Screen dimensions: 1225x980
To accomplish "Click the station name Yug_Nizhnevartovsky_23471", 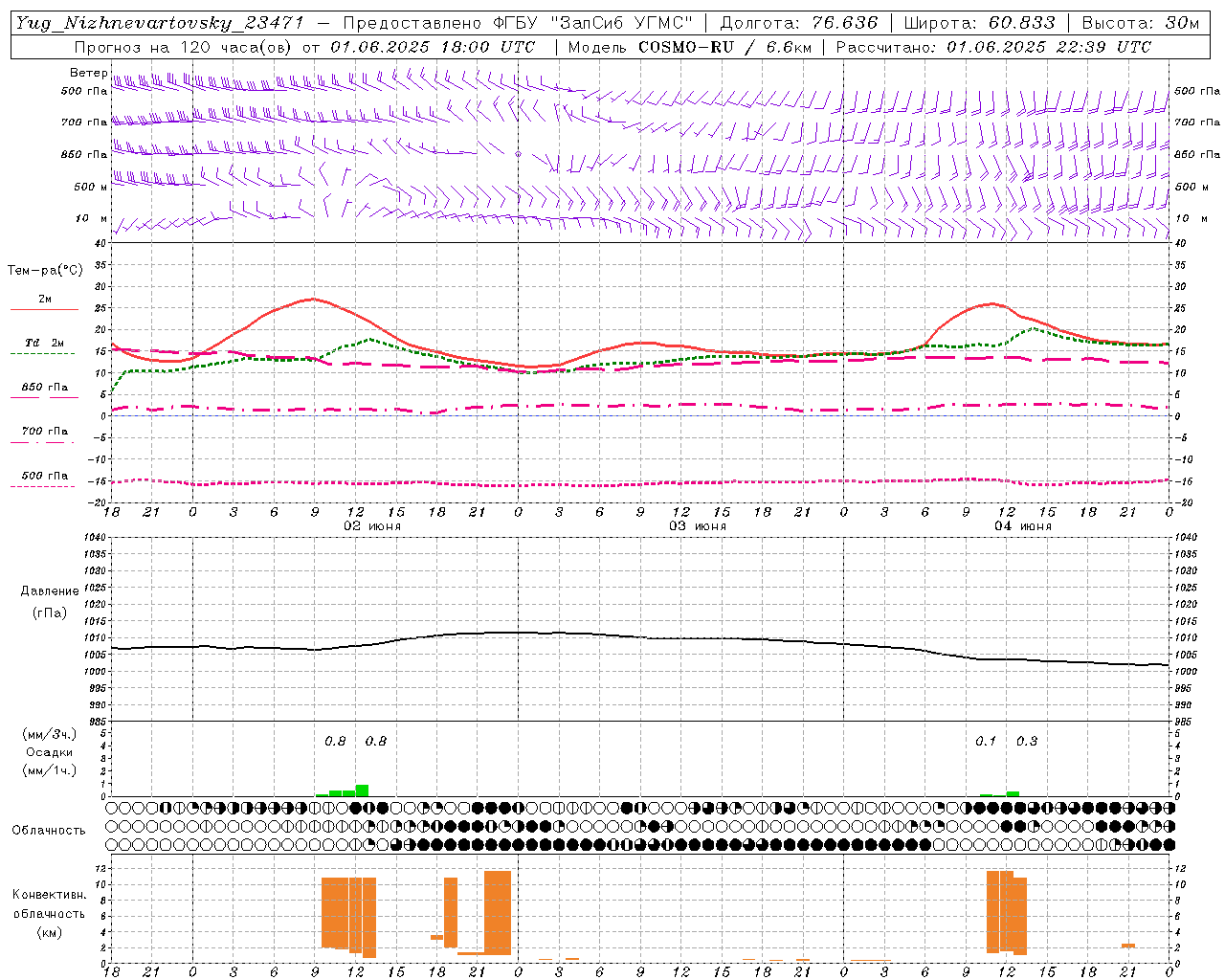I will [x=160, y=23].
